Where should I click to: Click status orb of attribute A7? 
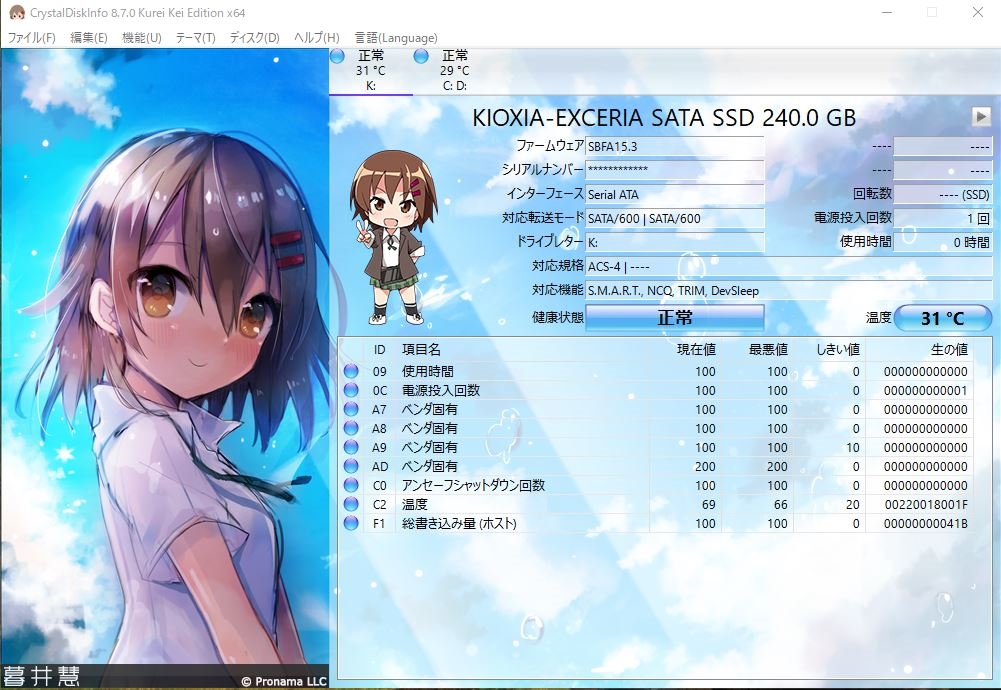pos(350,409)
